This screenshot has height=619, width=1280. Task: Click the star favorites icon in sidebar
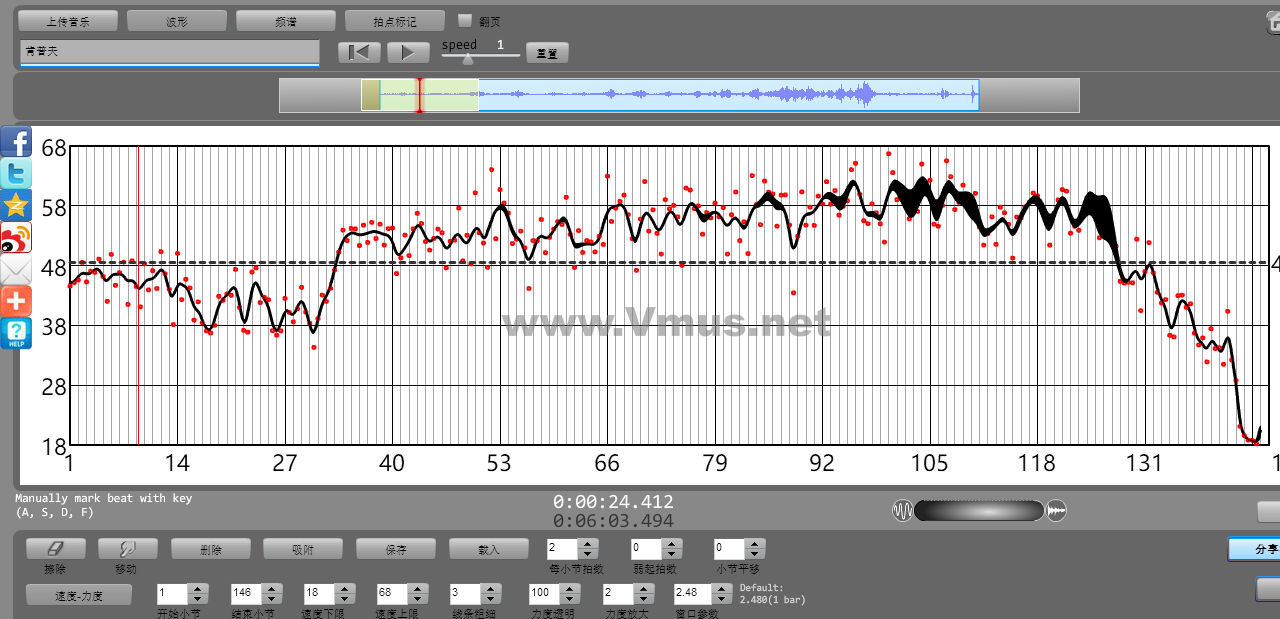(x=16, y=205)
